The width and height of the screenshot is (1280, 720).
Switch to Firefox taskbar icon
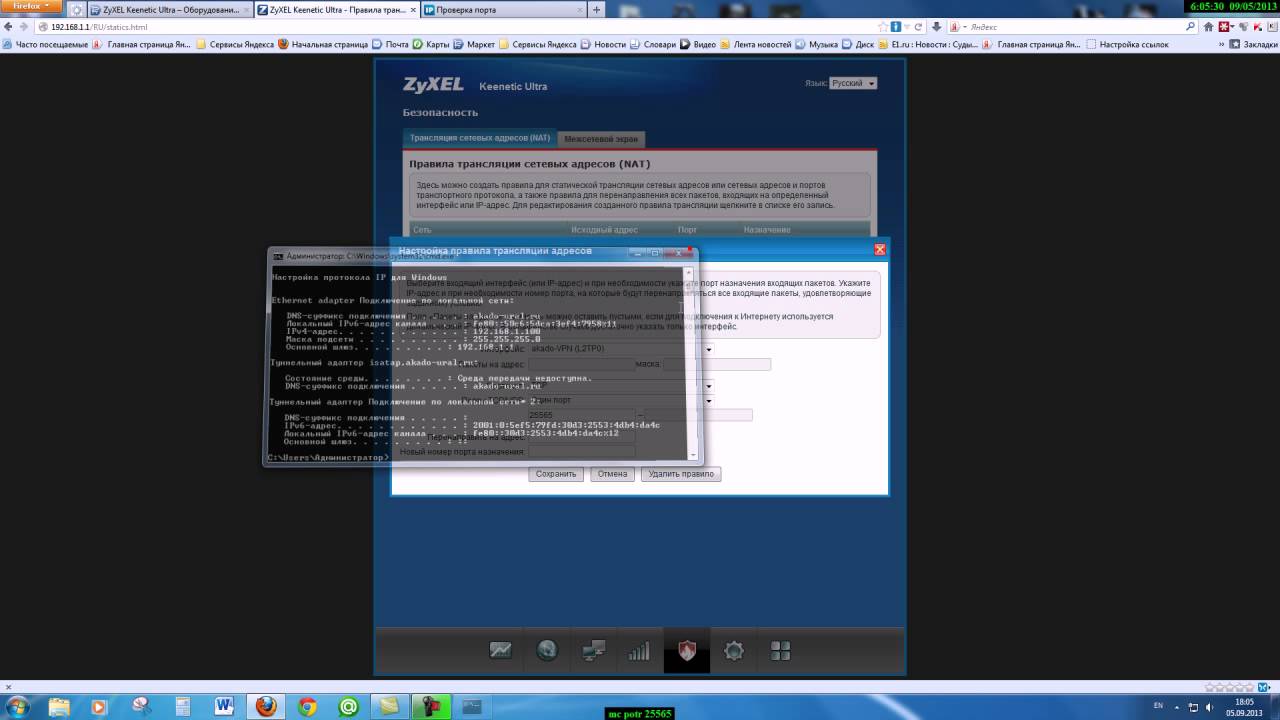265,707
